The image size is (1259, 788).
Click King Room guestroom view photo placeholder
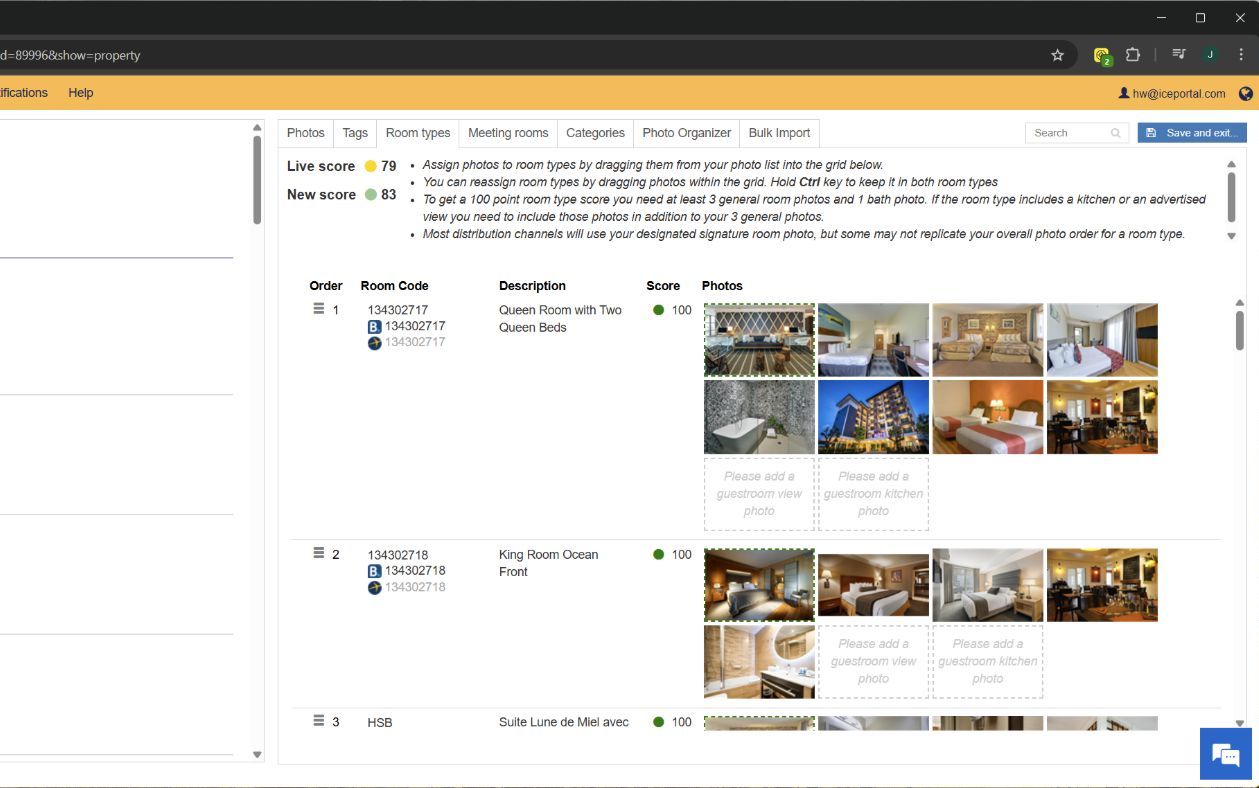pos(874,662)
